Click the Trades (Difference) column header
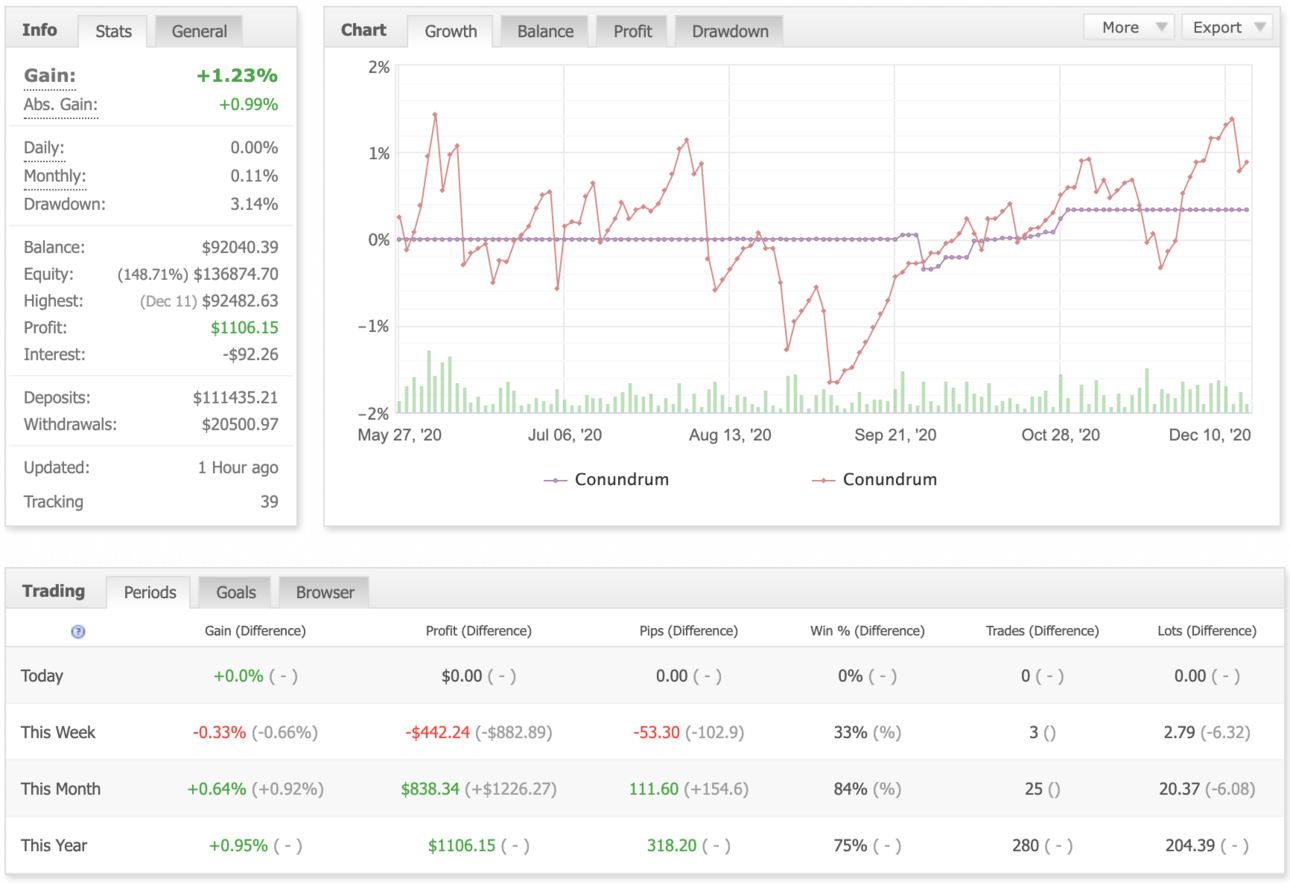The width and height of the screenshot is (1290, 884). 1042,631
